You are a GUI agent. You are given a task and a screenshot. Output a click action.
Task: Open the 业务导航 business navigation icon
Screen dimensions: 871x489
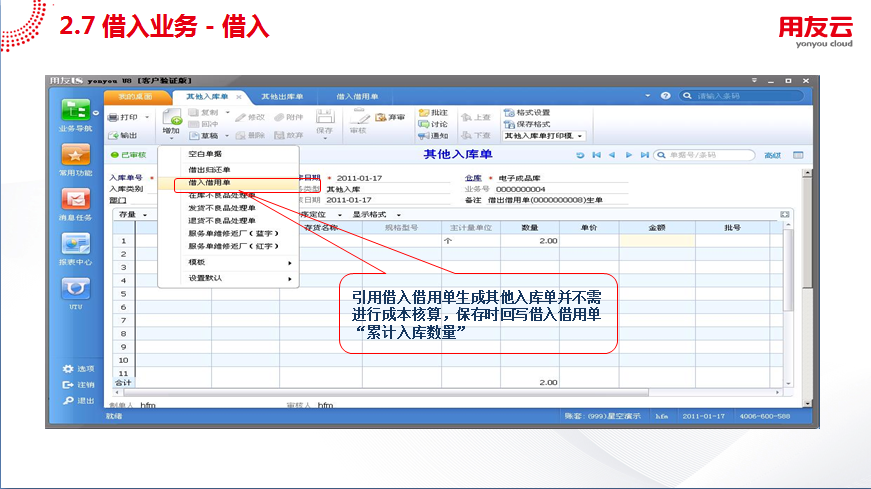[x=75, y=110]
